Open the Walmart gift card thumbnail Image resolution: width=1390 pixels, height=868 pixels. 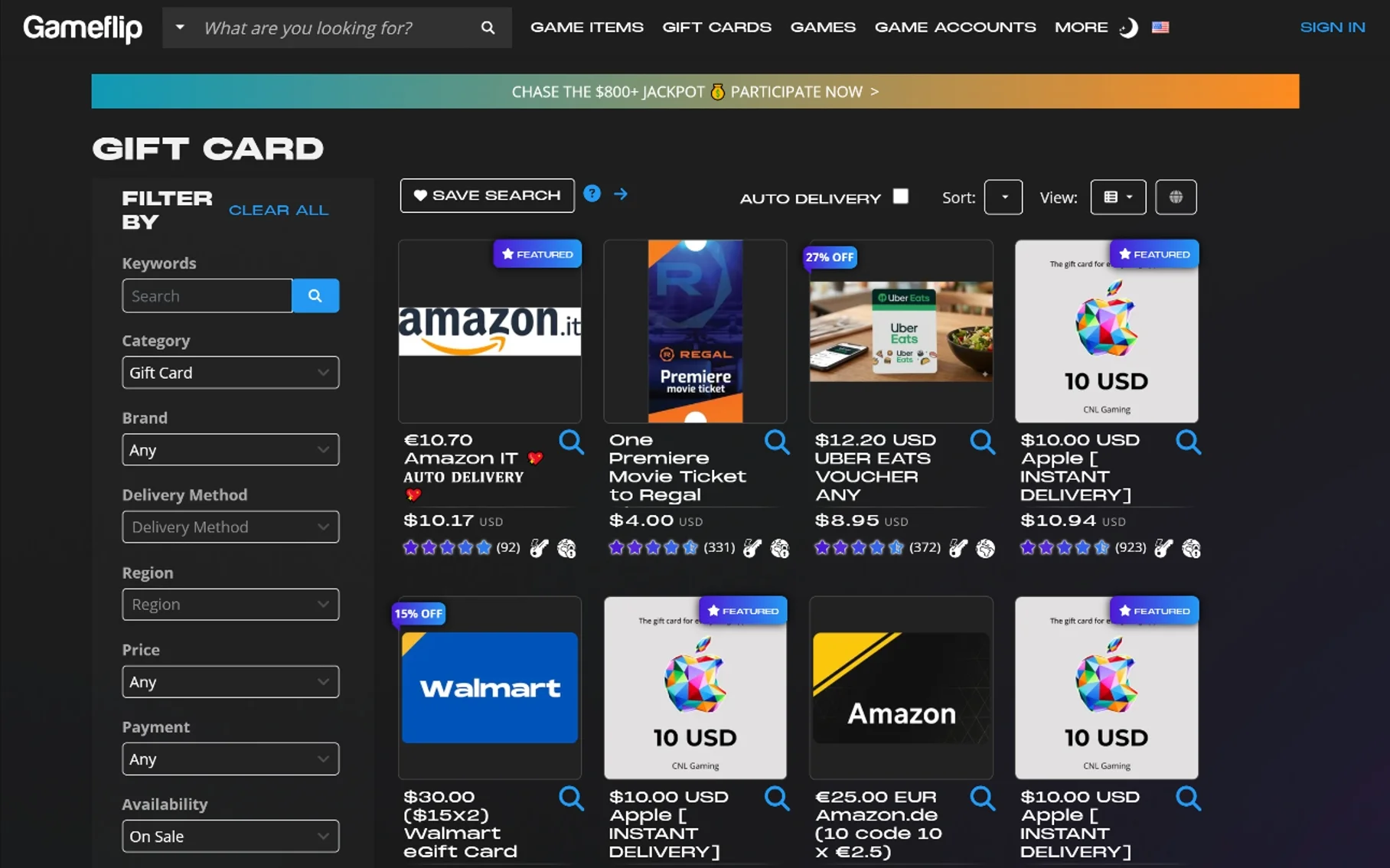click(490, 687)
